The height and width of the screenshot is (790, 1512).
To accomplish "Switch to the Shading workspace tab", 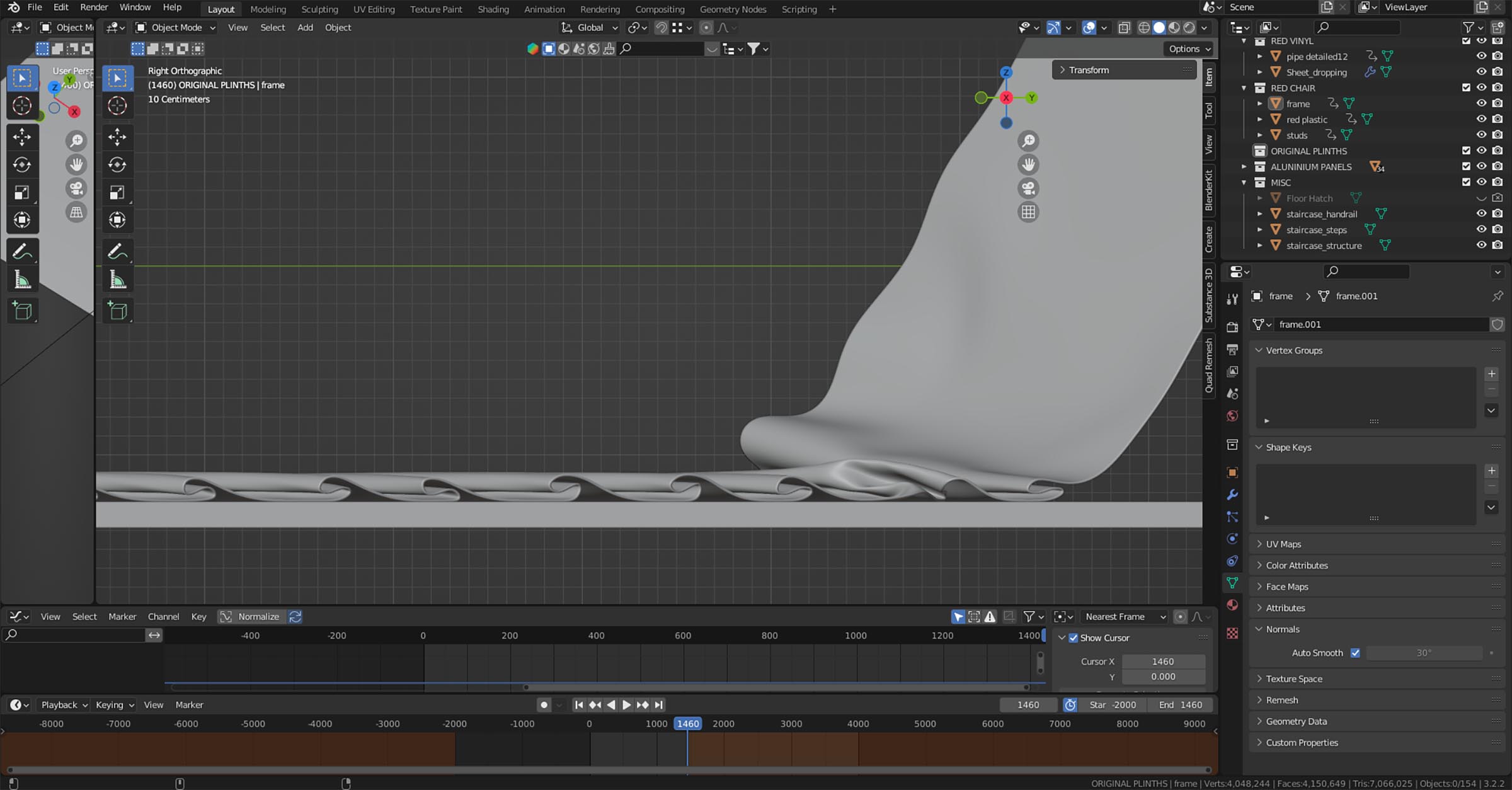I will coord(493,9).
